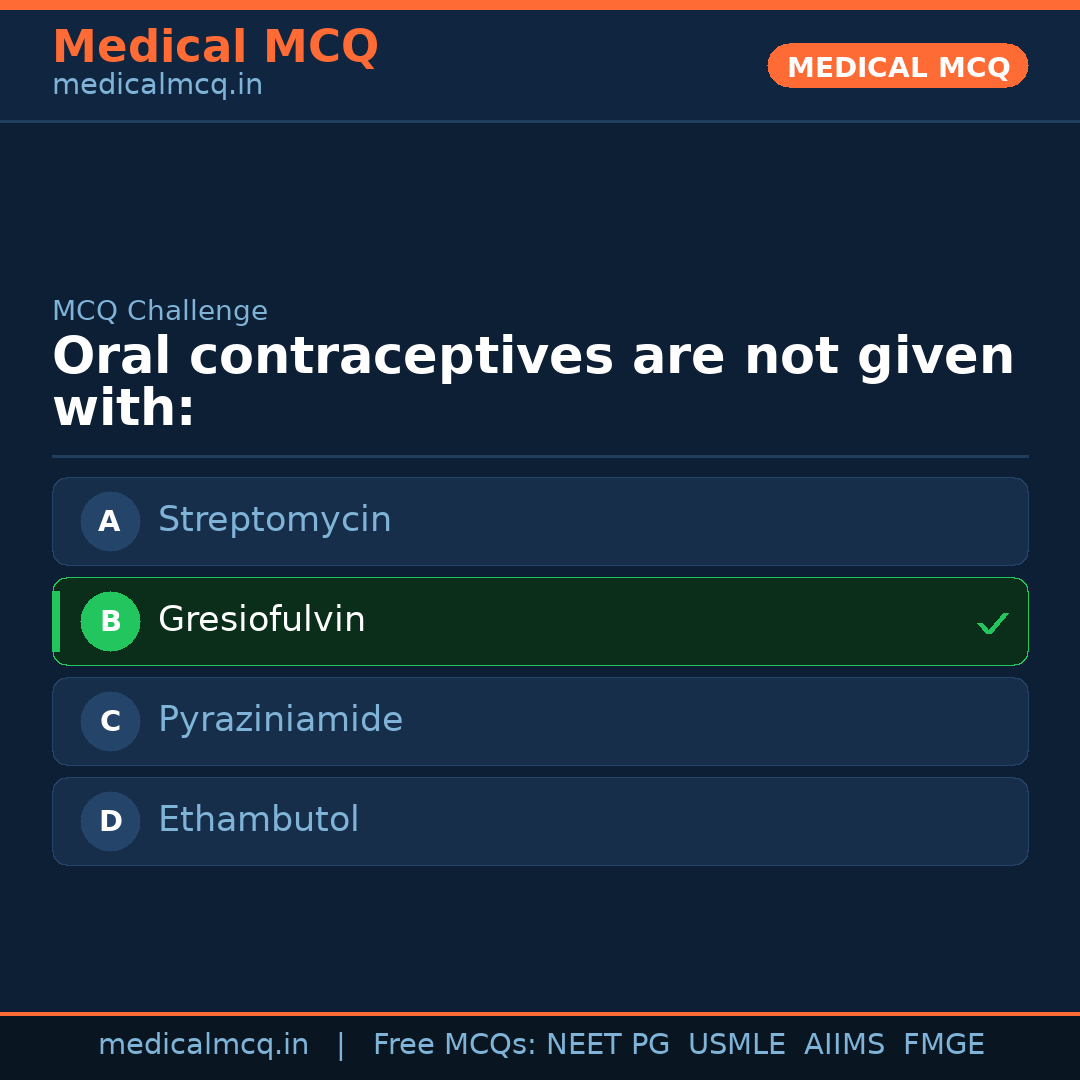Click the Free MCQs footer label

pyautogui.click(x=454, y=1045)
